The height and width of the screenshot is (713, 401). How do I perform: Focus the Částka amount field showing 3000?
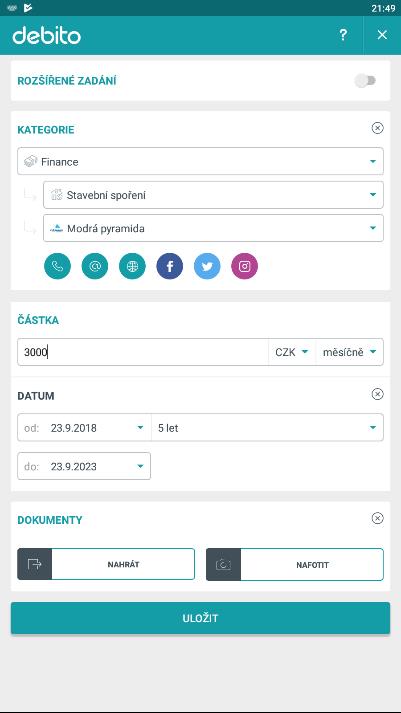[143, 352]
